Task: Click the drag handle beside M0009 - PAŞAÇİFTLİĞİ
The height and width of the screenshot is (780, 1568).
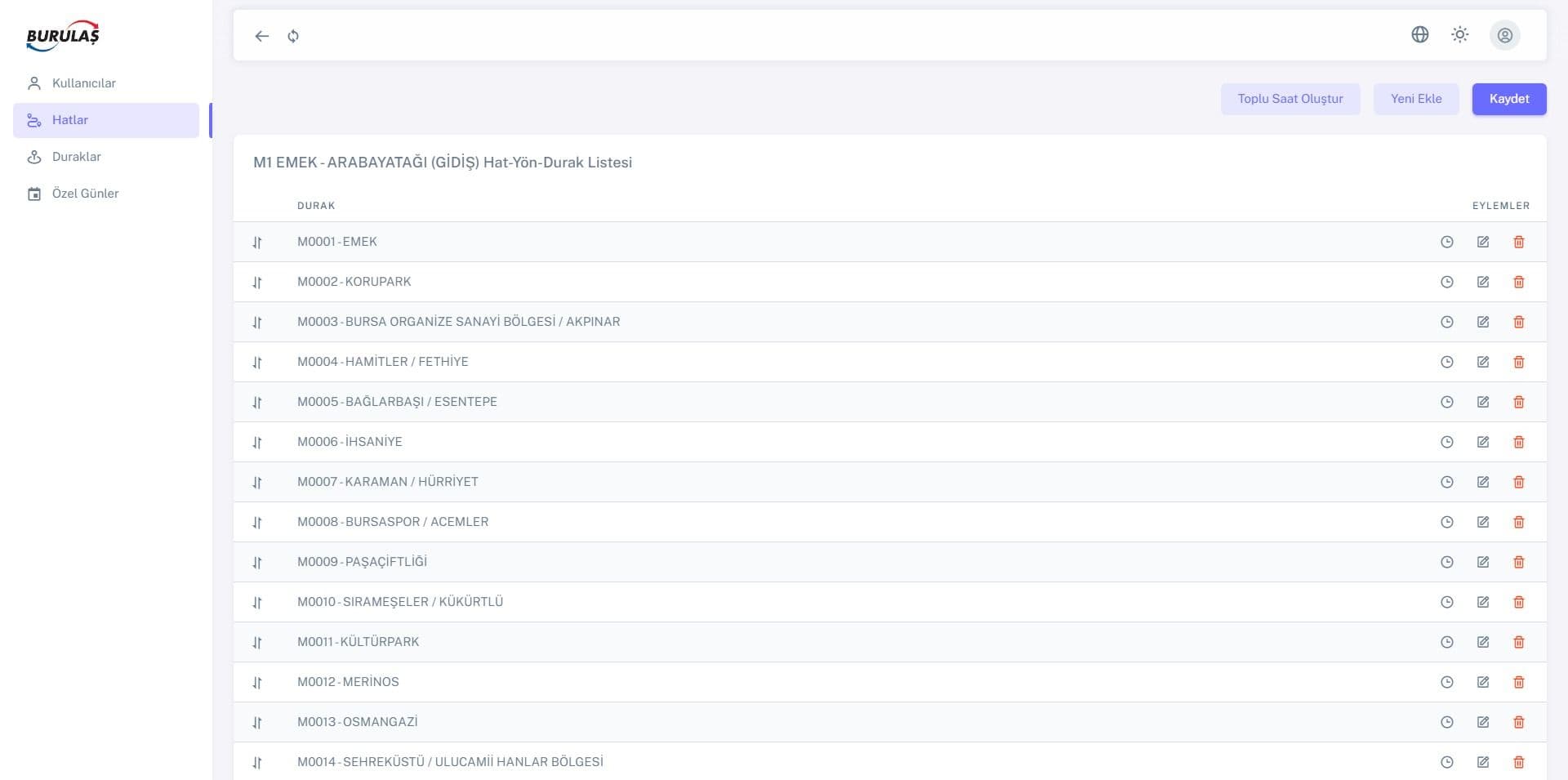Action: pyautogui.click(x=258, y=562)
